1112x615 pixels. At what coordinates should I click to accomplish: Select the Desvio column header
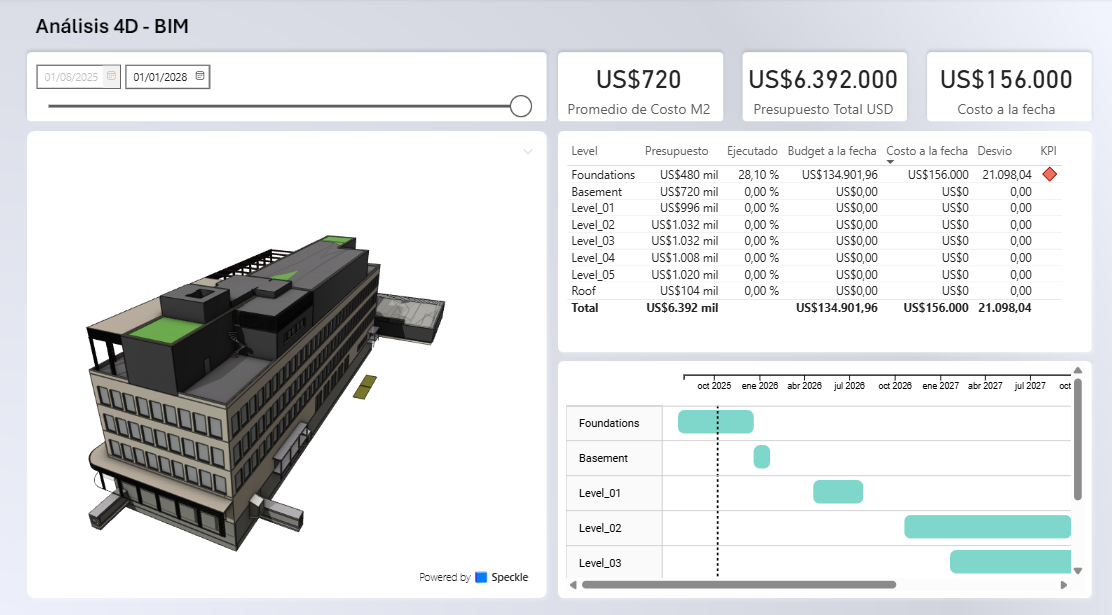(994, 151)
